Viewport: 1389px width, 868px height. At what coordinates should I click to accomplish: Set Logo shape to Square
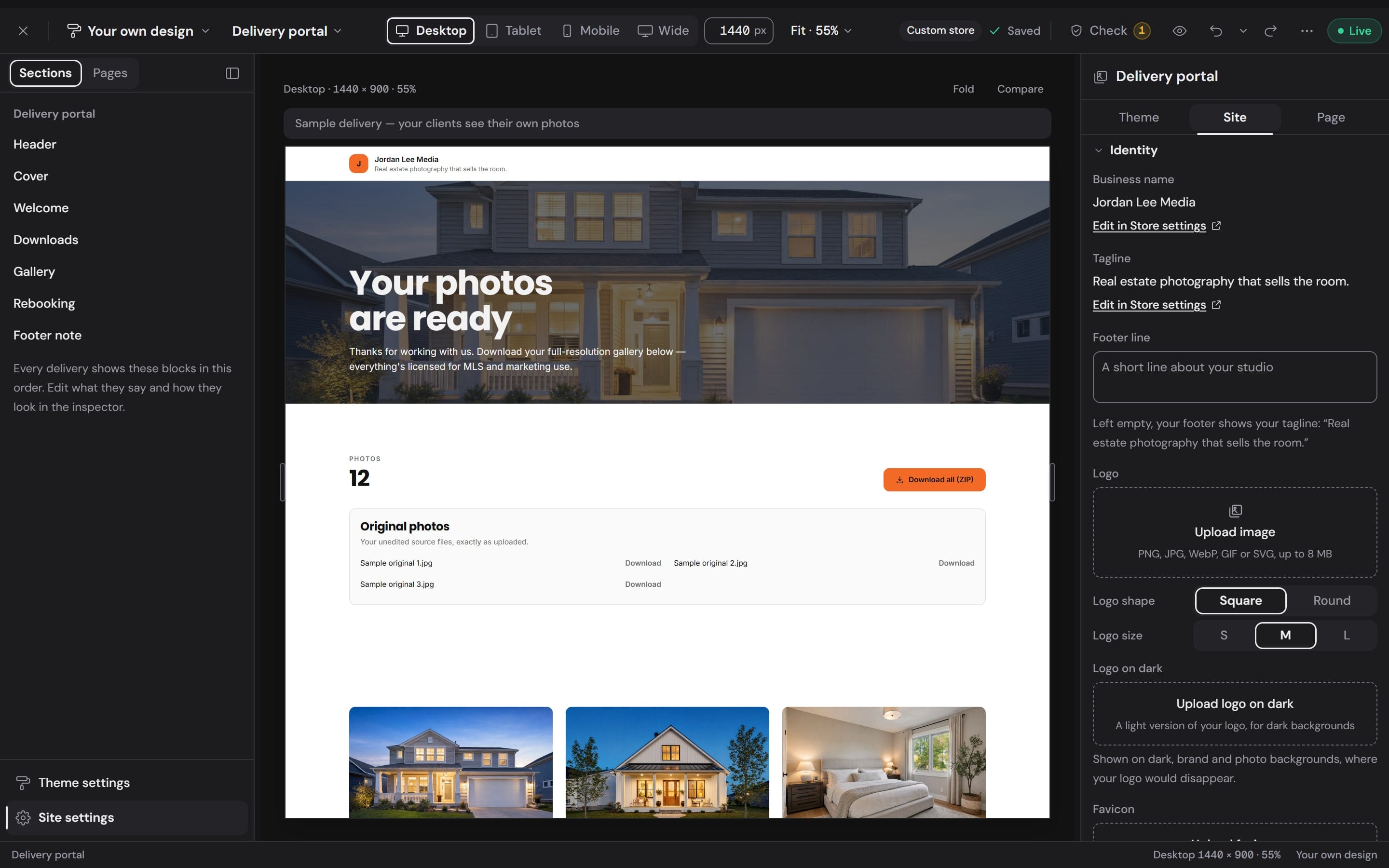point(1240,600)
